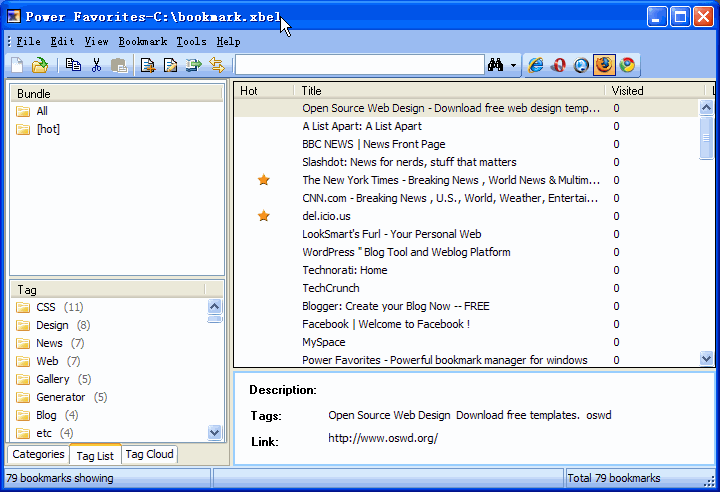Select the etc tag folder
Viewport: 720px width, 492px height.
pos(45,433)
